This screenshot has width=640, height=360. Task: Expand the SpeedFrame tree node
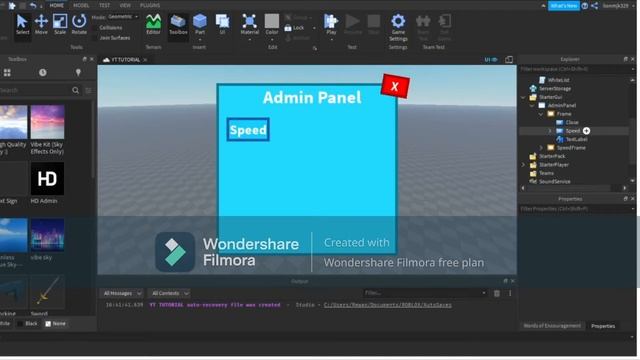click(541, 148)
